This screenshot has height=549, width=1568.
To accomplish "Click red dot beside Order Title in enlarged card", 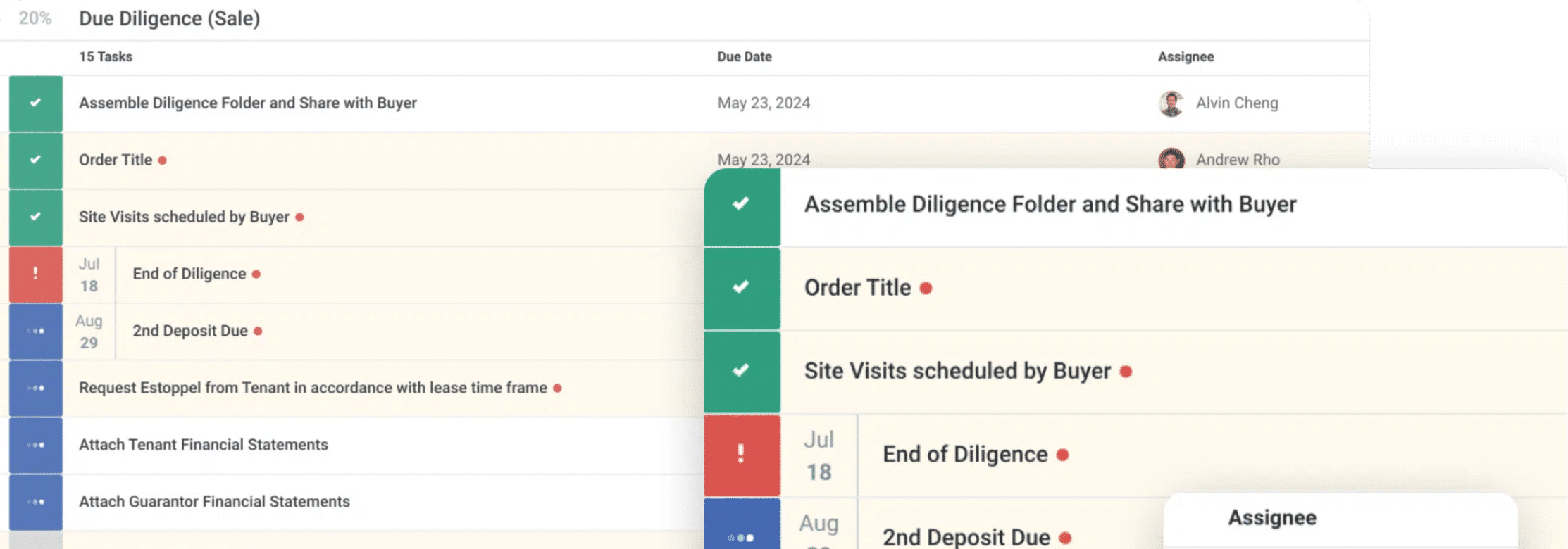I will (x=926, y=289).
